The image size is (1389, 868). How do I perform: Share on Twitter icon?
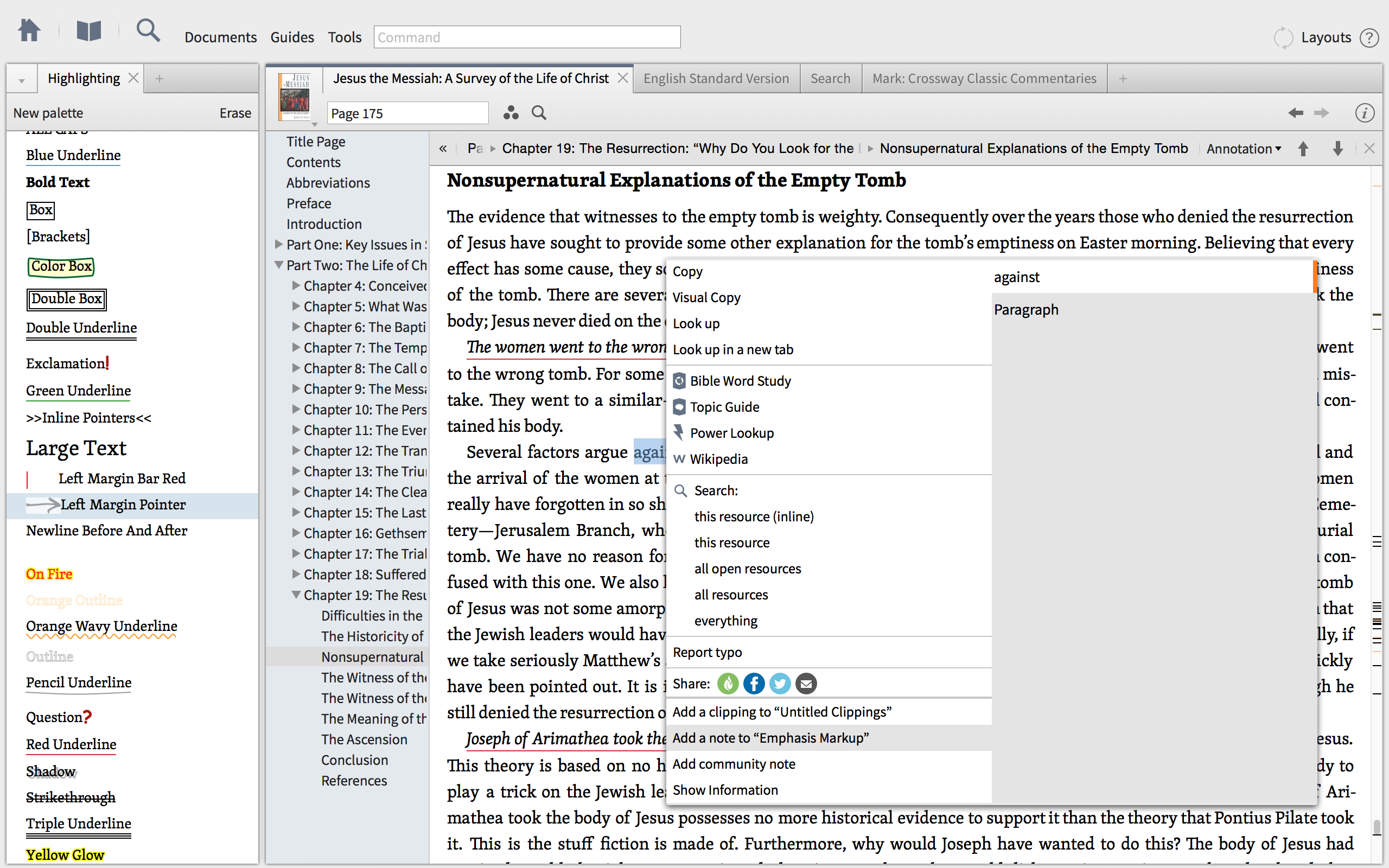coord(780,683)
